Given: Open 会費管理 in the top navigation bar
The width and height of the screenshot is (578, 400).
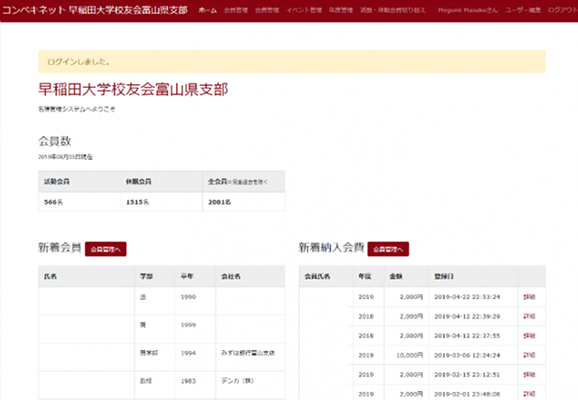Looking at the screenshot, I should (x=267, y=10).
